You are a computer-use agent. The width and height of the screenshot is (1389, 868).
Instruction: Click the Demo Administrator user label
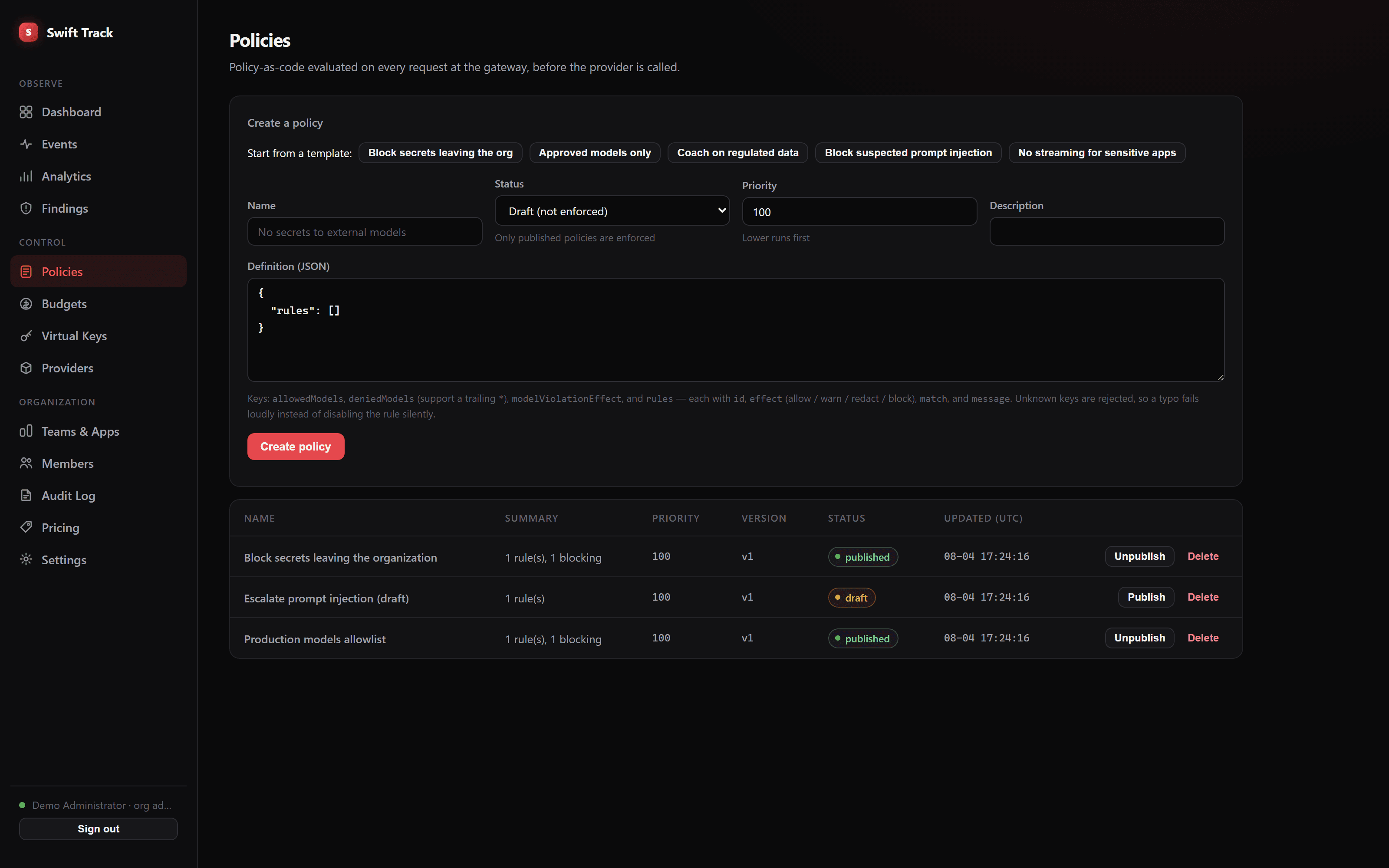(x=102, y=805)
